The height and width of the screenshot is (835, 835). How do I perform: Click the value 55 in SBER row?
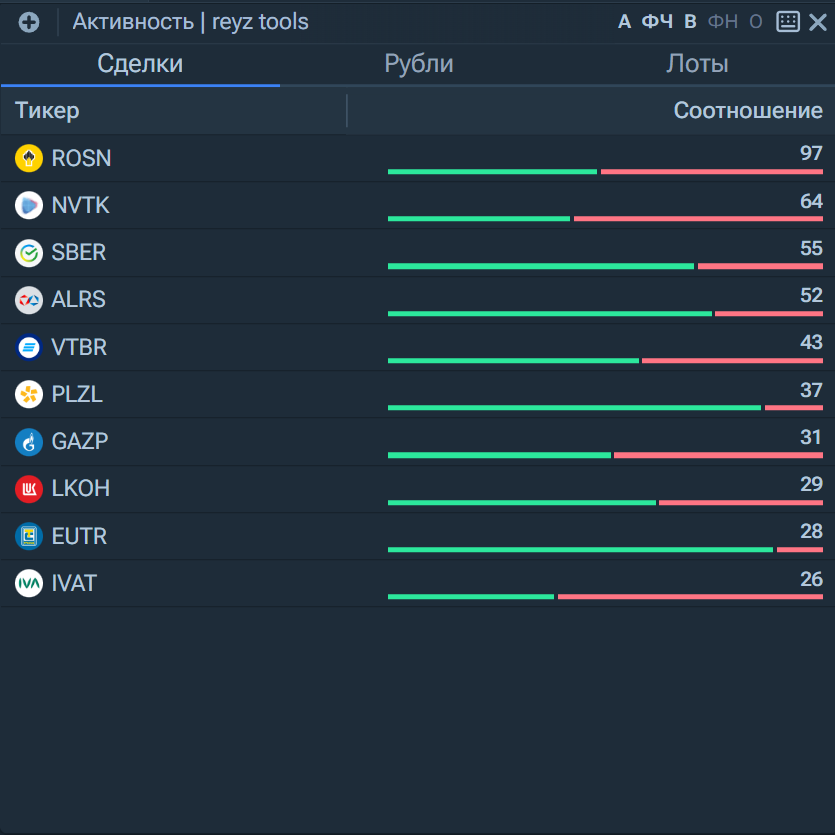pyautogui.click(x=811, y=248)
